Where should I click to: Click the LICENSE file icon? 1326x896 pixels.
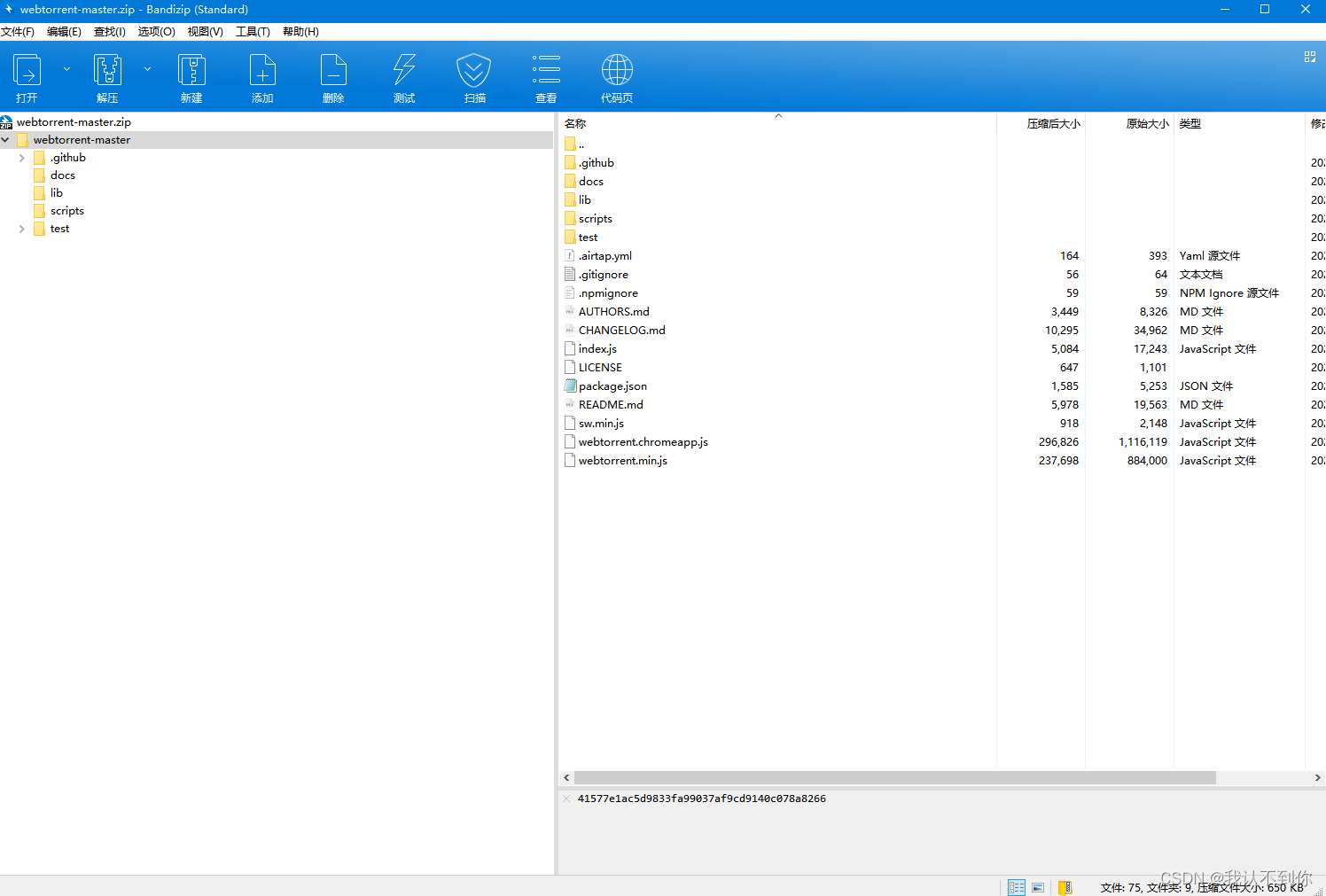570,368
